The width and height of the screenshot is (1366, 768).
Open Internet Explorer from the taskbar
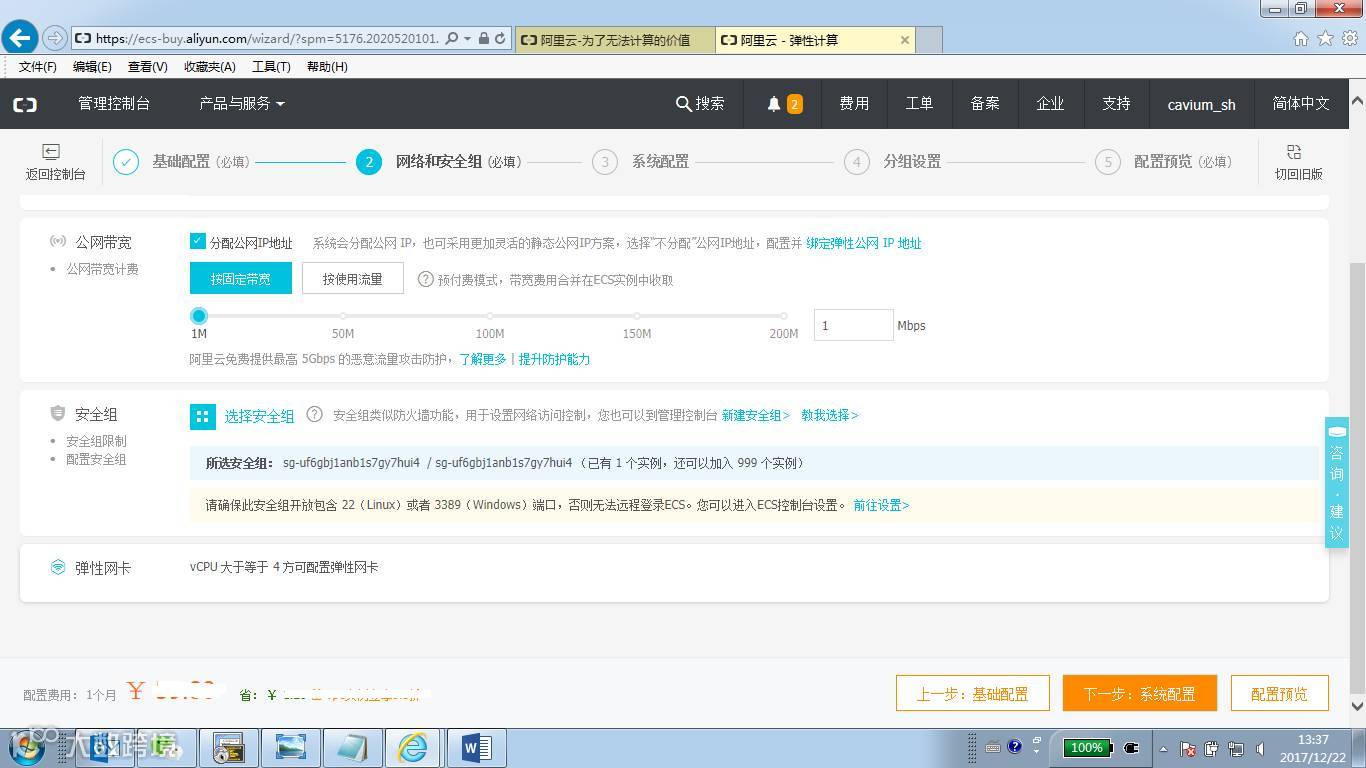[412, 748]
